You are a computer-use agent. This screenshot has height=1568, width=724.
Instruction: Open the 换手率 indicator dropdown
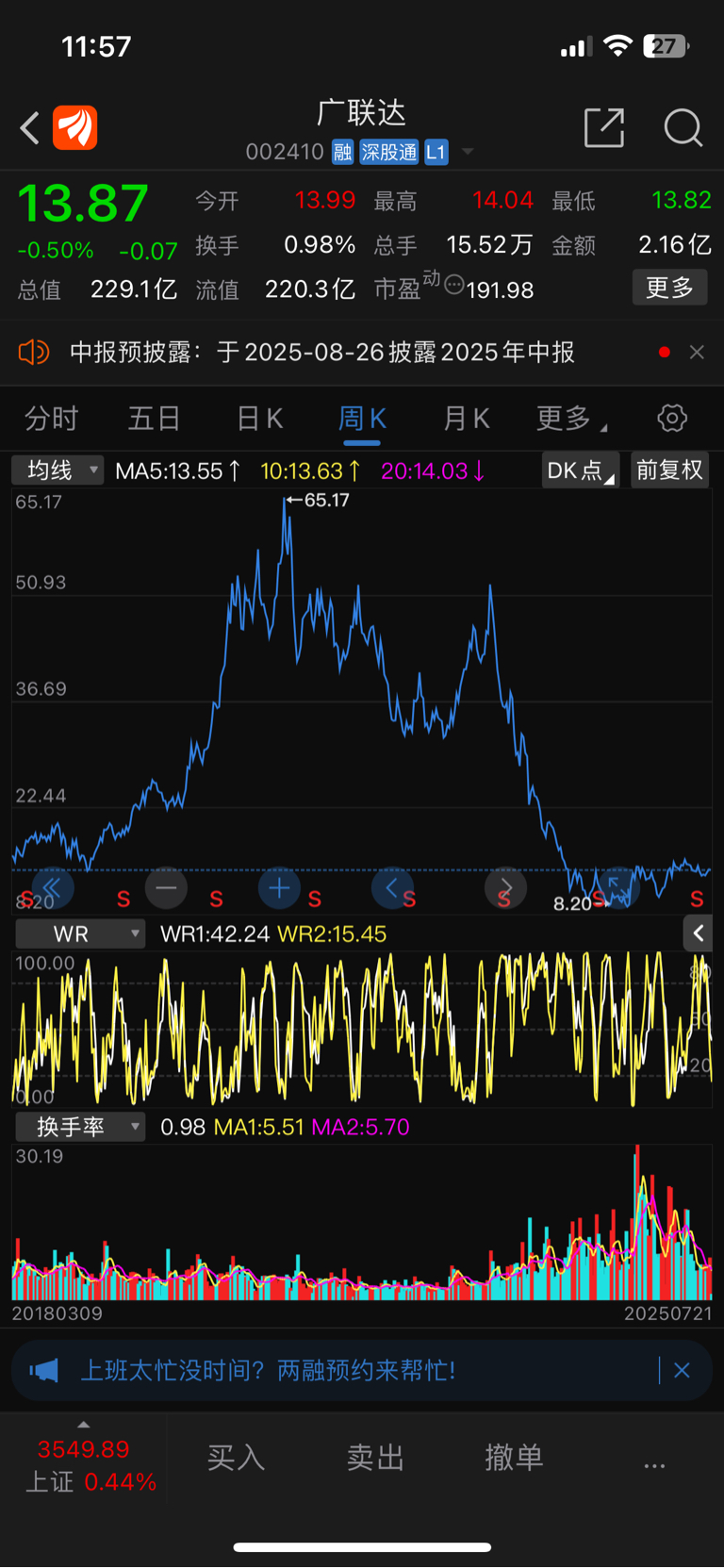tap(80, 1127)
